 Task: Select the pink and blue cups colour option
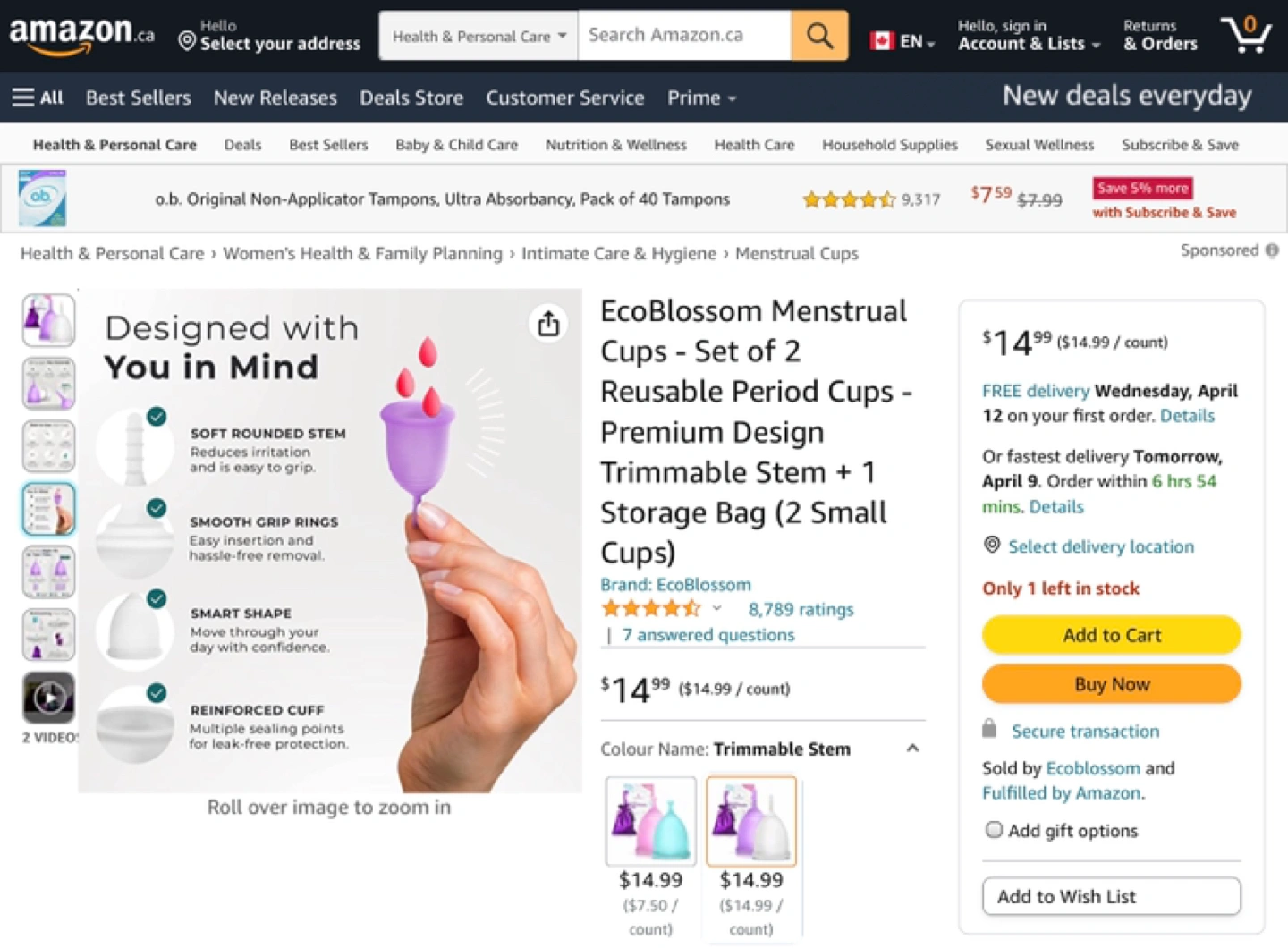tap(650, 821)
